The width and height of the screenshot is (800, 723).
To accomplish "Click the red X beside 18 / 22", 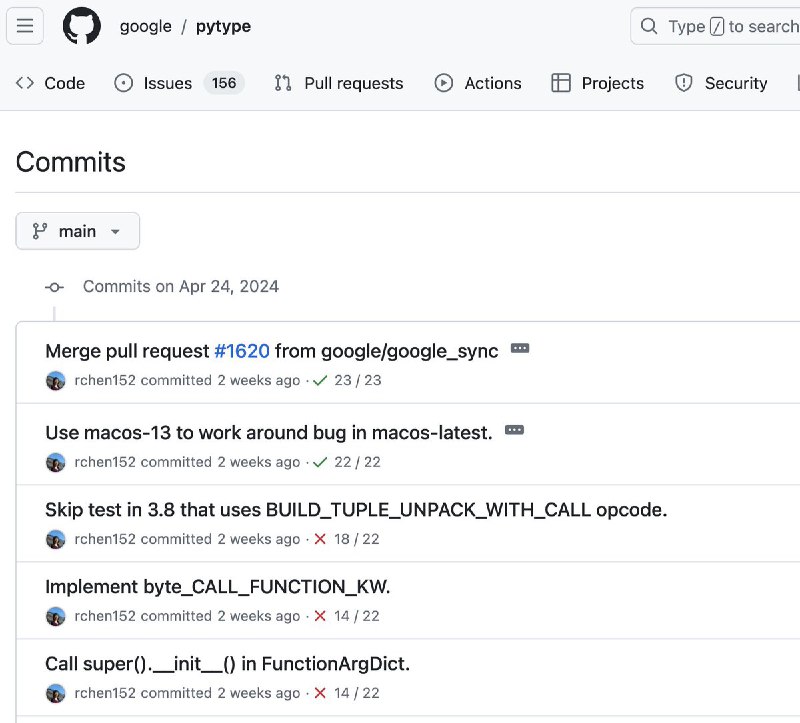I will (x=320, y=539).
